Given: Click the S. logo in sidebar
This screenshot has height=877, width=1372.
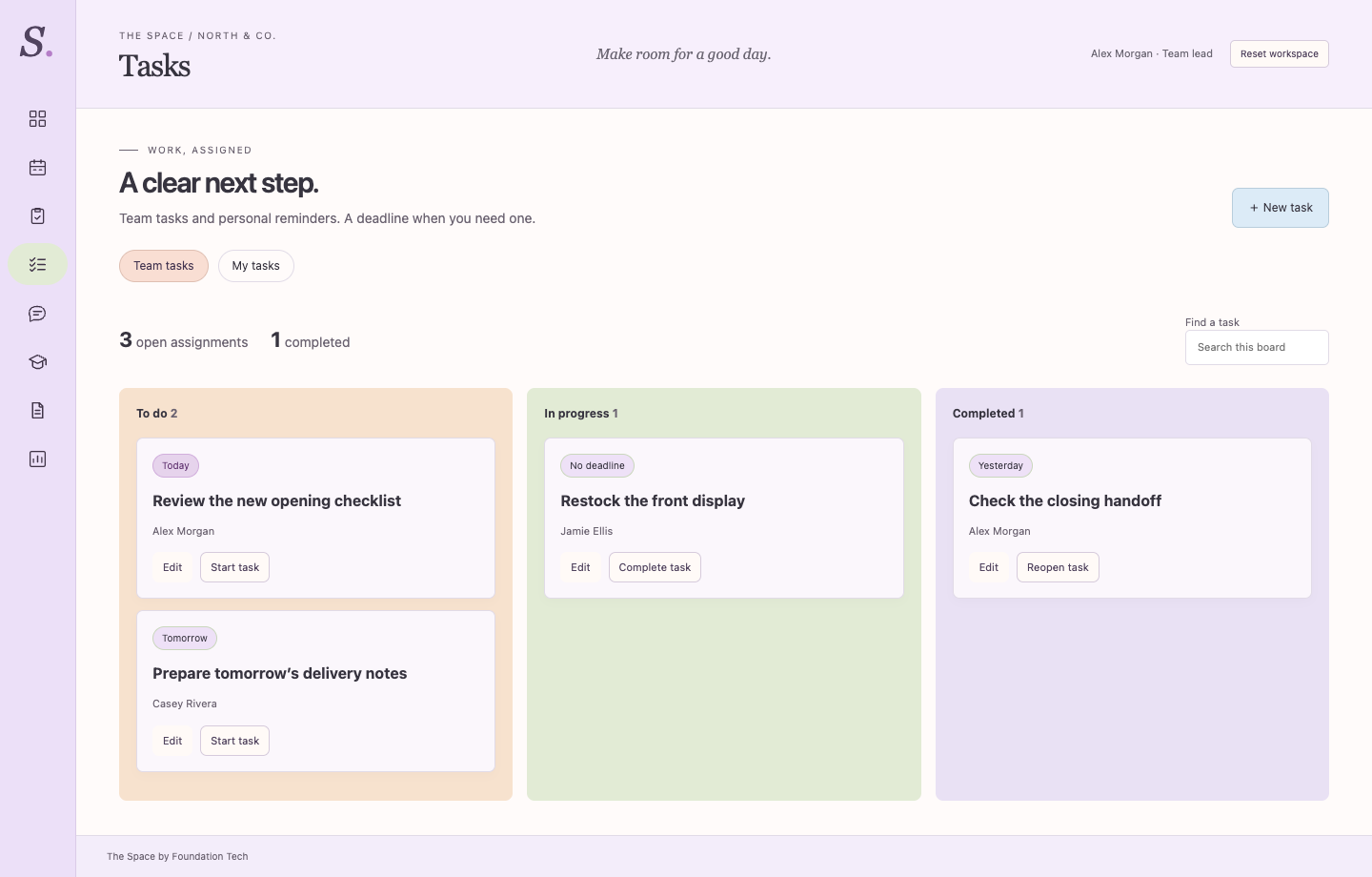Looking at the screenshot, I should [36, 42].
